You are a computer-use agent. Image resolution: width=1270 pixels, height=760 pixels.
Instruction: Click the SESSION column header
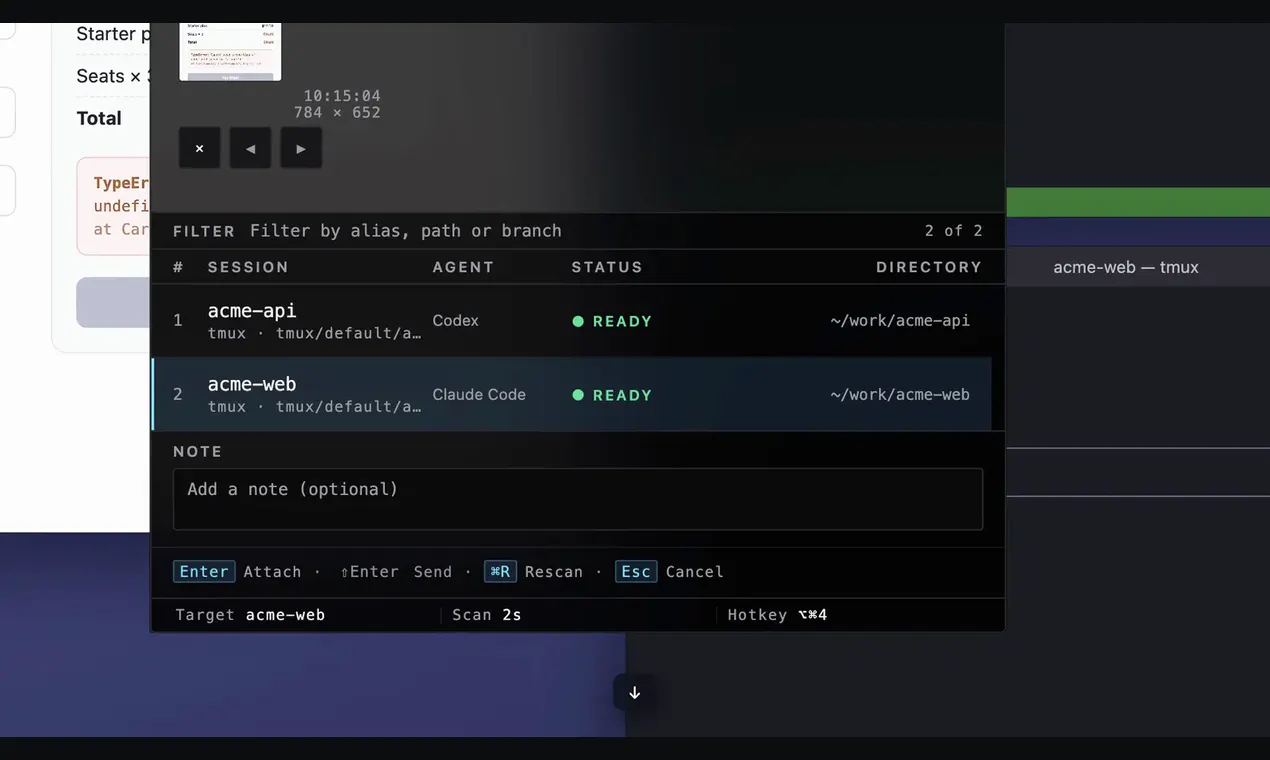point(248,267)
